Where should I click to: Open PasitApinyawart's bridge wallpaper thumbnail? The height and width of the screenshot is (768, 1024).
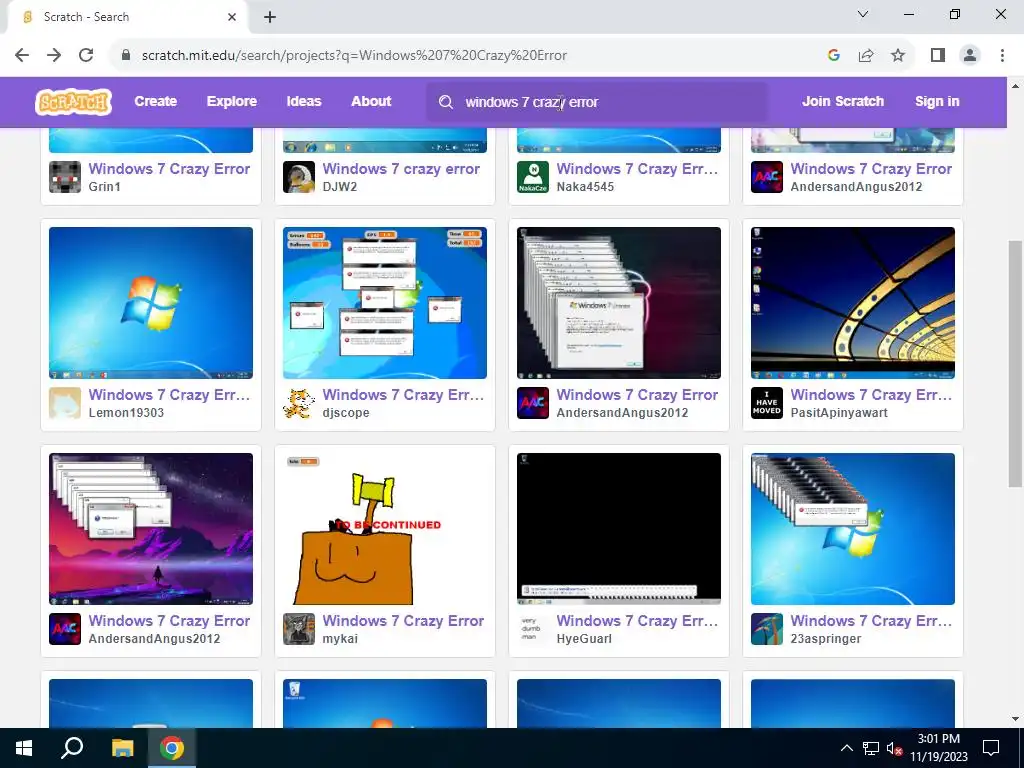coord(853,303)
